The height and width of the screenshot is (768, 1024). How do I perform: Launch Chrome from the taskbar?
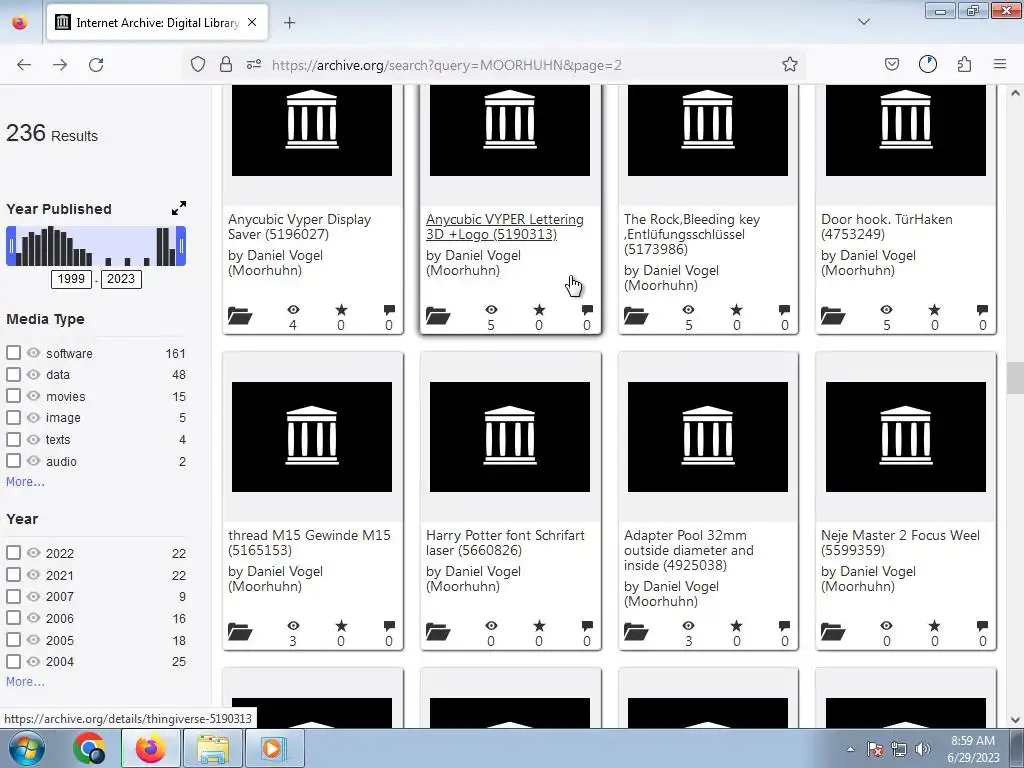point(89,748)
